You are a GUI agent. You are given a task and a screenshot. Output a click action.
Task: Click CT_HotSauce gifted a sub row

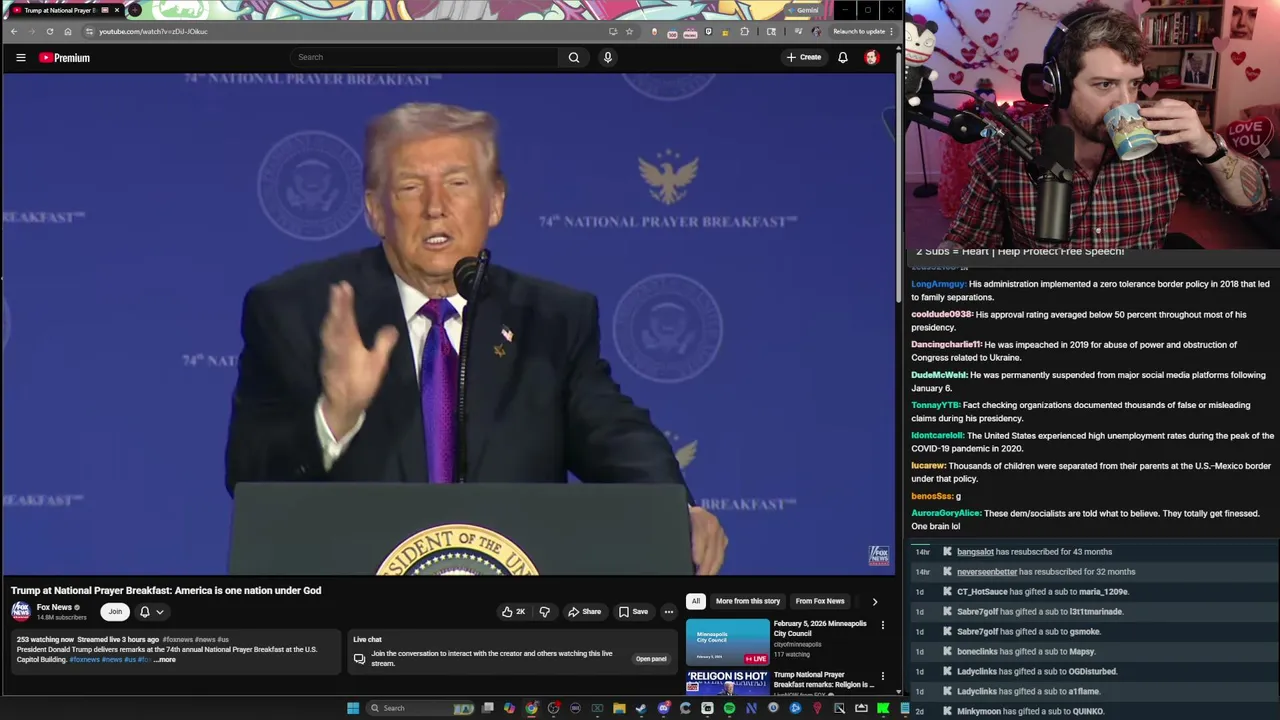tap(1093, 592)
